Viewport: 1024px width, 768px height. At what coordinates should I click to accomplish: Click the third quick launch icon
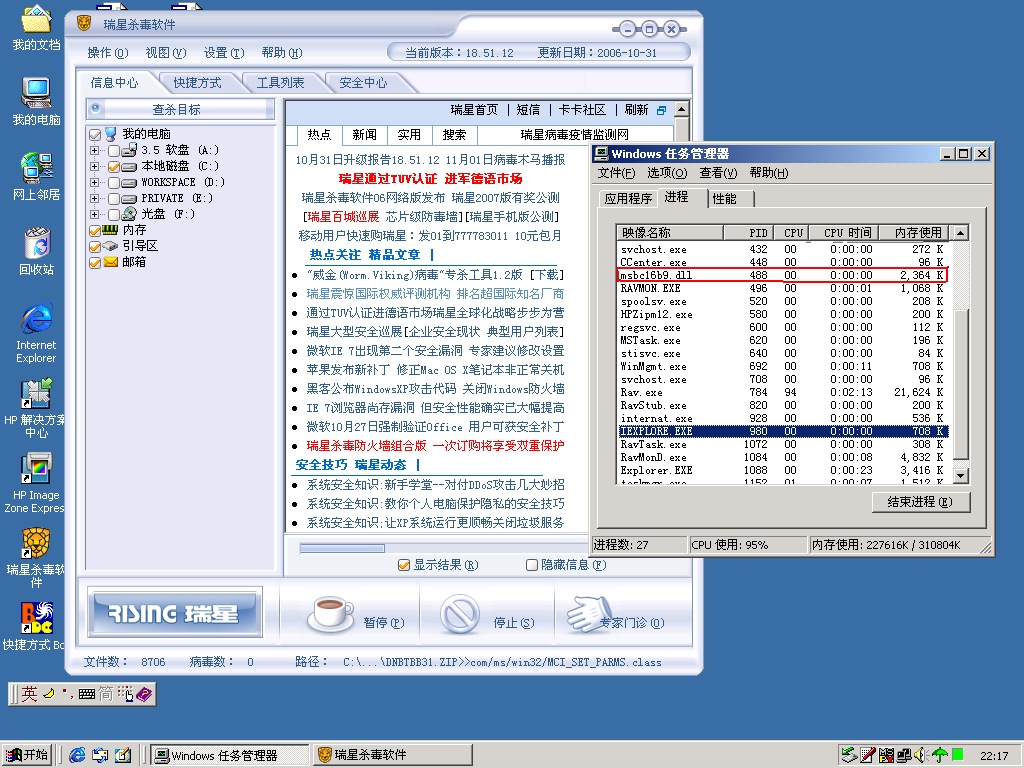click(x=123, y=755)
